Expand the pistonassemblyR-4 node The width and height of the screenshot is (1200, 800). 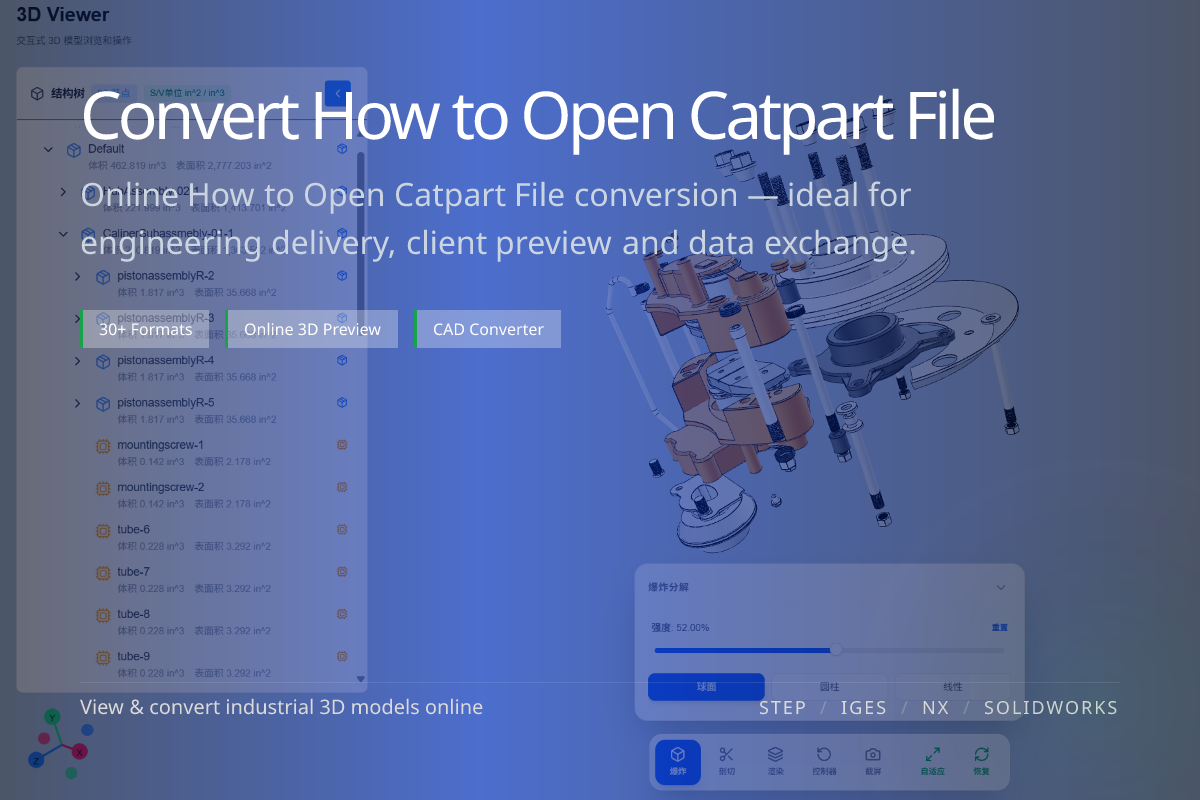(x=78, y=361)
